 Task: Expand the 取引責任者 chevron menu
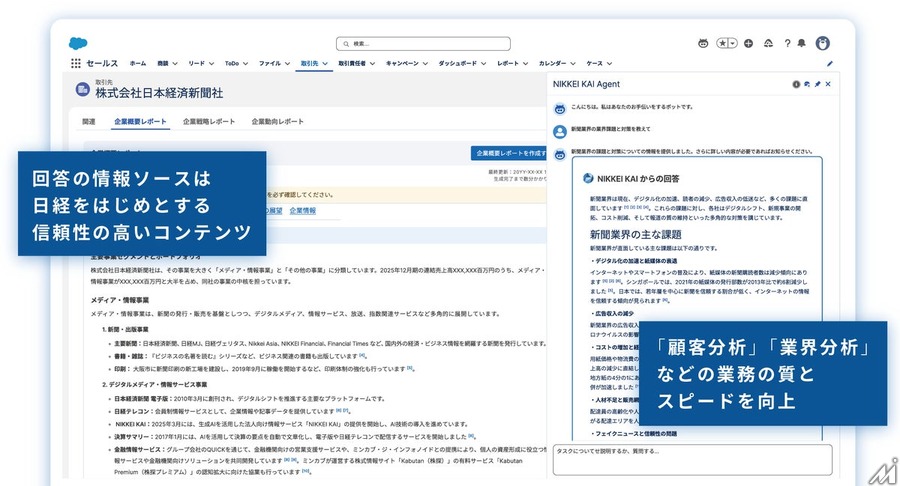[372, 64]
